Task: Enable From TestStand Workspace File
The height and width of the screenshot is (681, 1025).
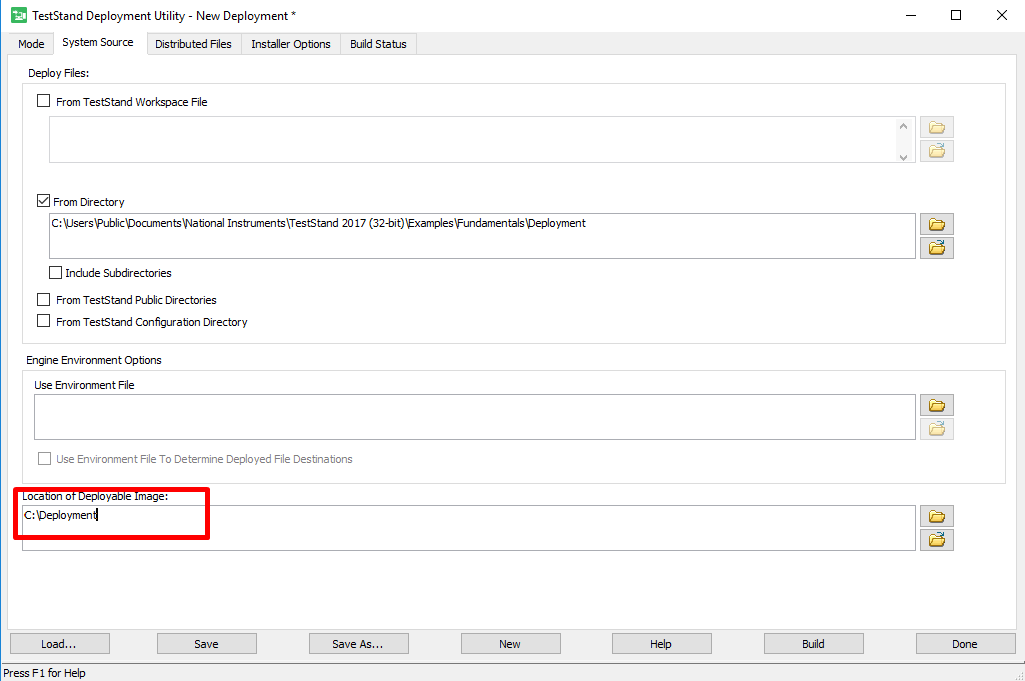Action: 44,101
